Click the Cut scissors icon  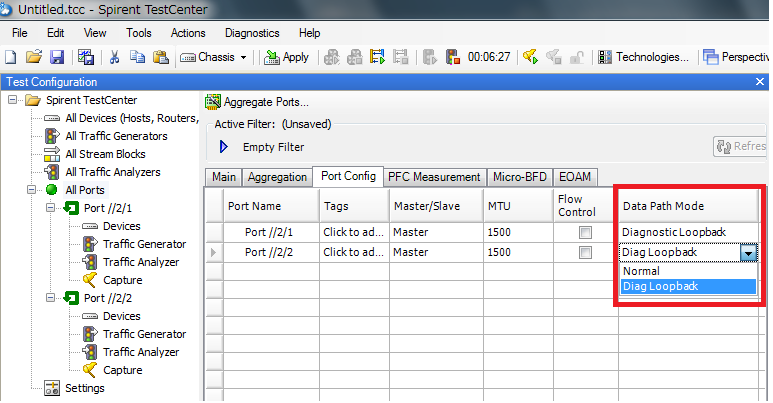point(114,57)
